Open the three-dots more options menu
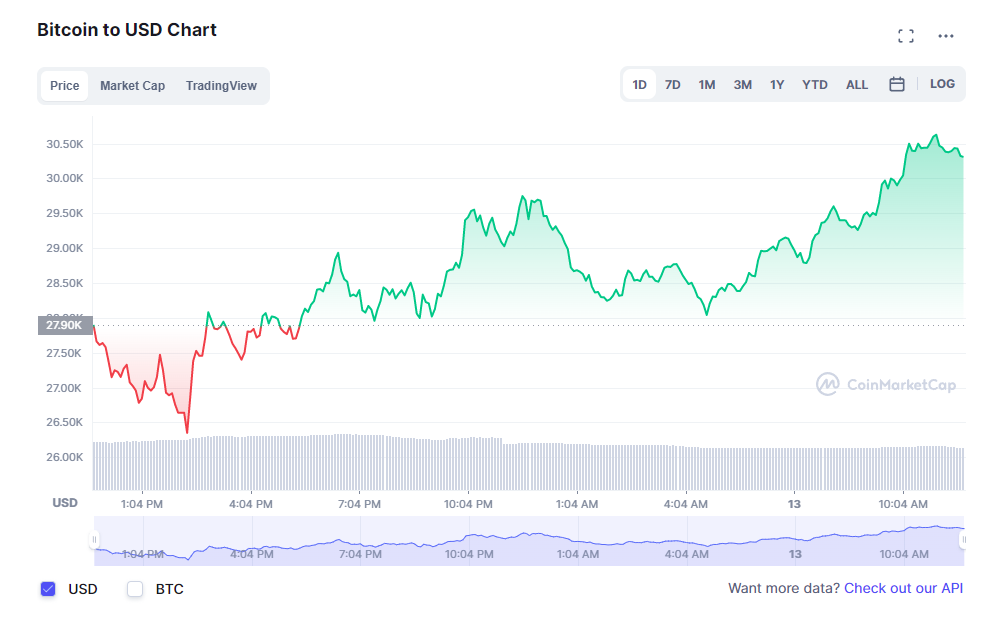This screenshot has width=993, height=623. 946,36
